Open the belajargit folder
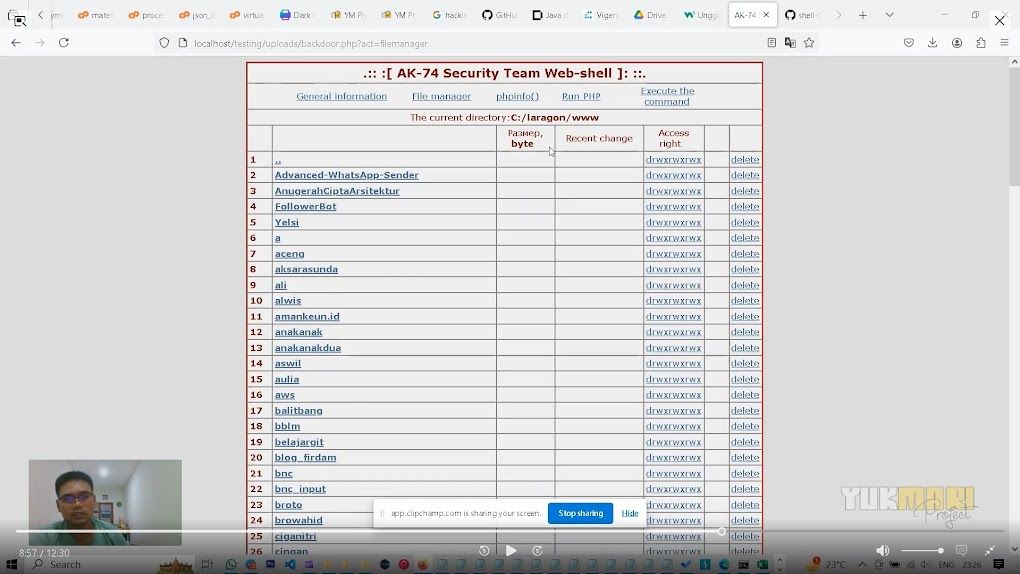The width and height of the screenshot is (1020, 574). [x=299, y=442]
